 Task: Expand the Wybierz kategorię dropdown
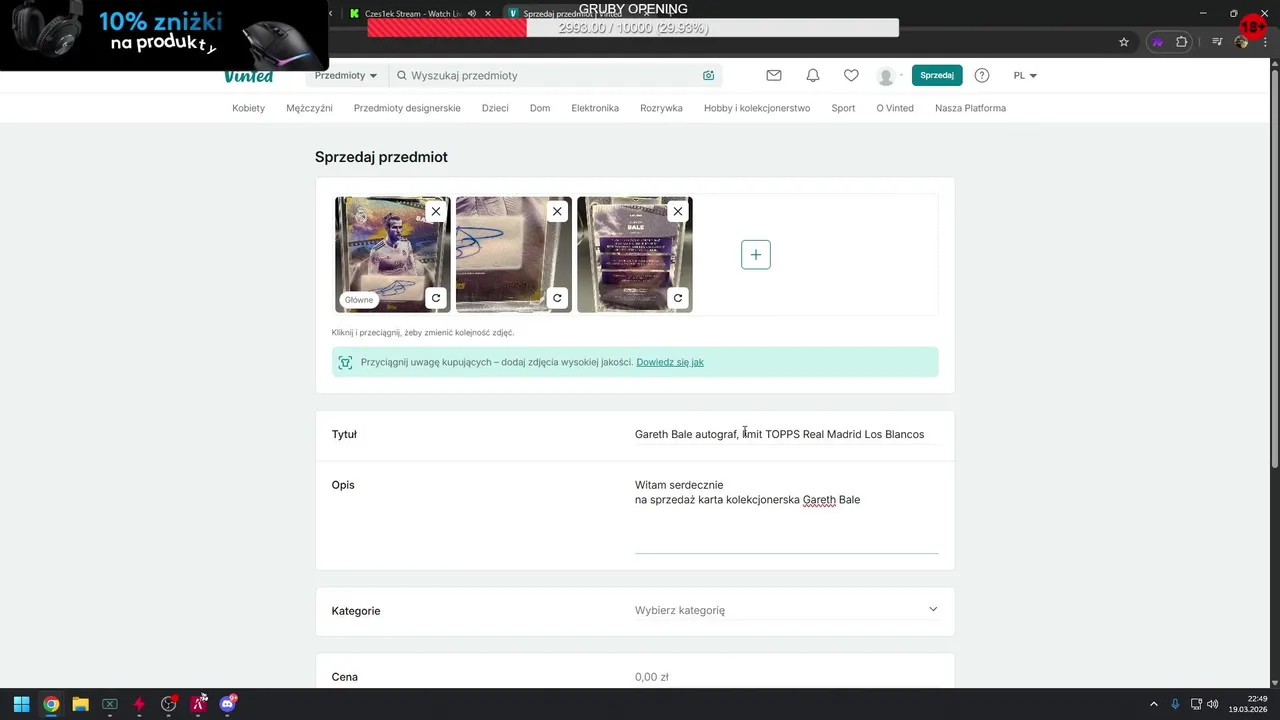coord(786,610)
